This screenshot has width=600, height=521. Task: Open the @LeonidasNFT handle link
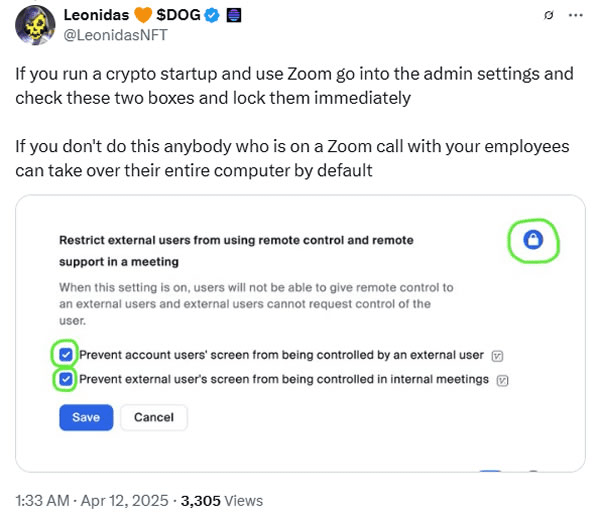115,35
